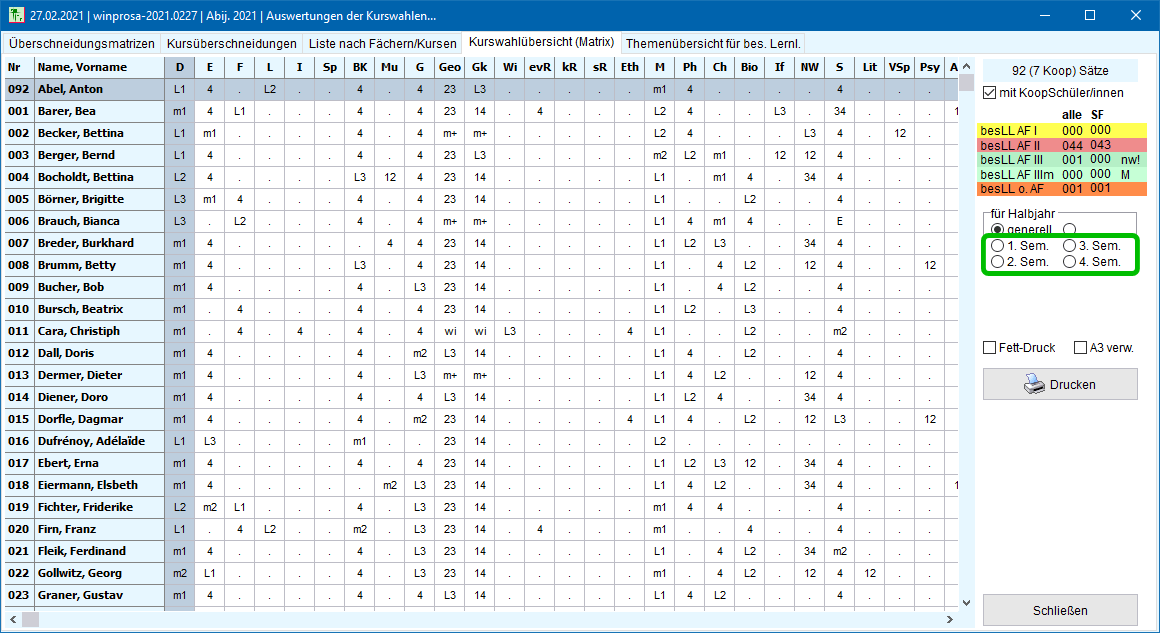
Task: Open the 'Liste nach Fächern/Kursen' tab
Action: pyautogui.click(x=381, y=44)
